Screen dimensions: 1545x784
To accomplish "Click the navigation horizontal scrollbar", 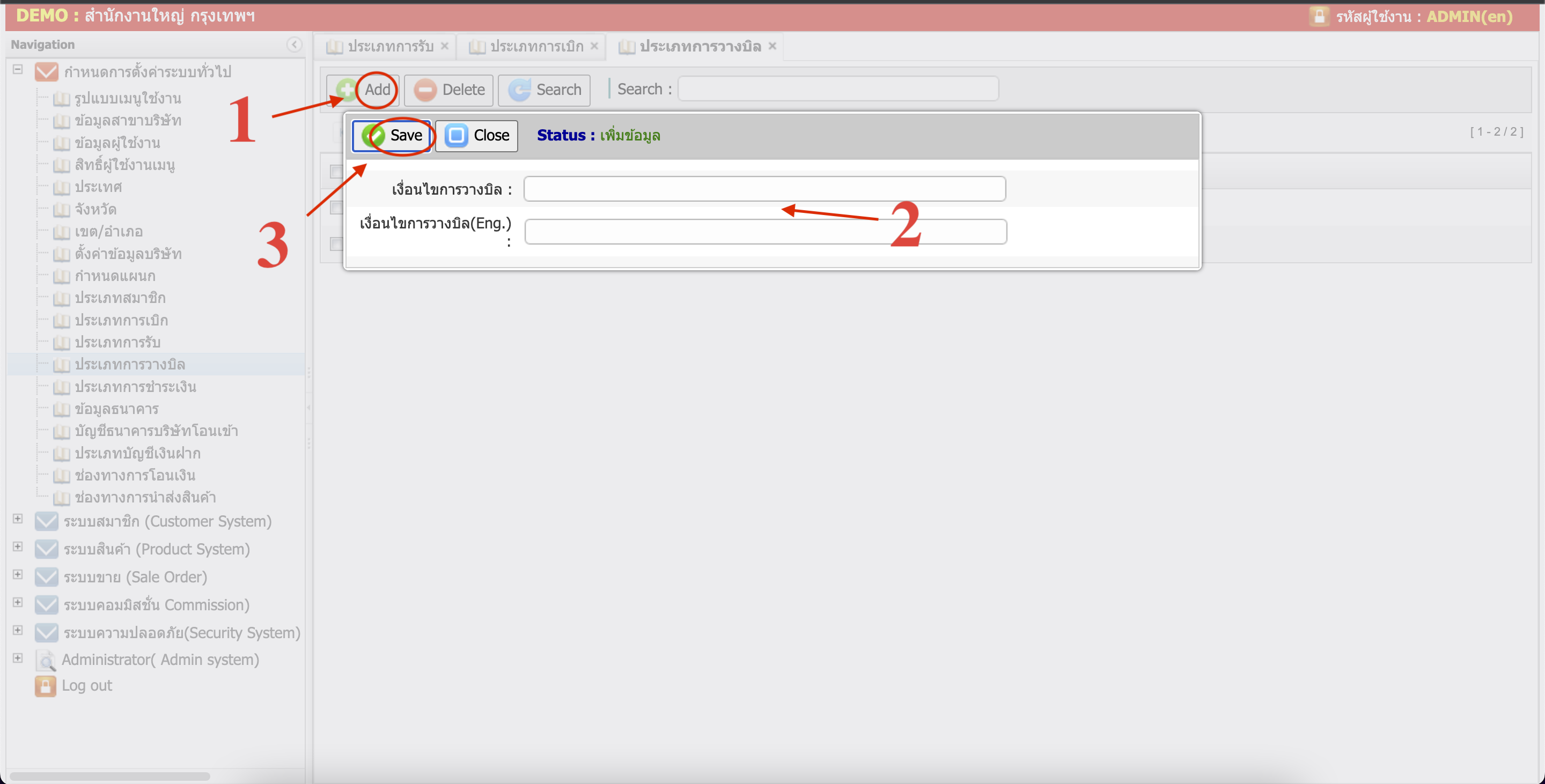I will (111, 776).
